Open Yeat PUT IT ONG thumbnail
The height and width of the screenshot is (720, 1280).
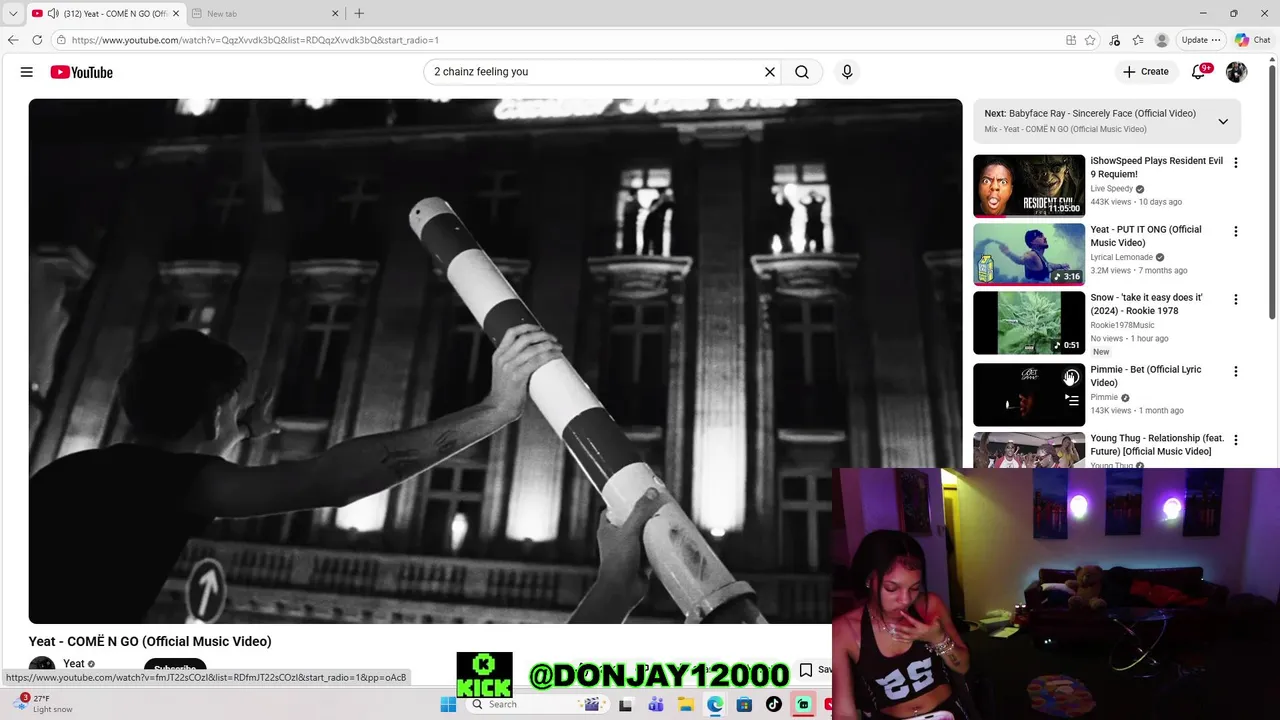point(1029,254)
